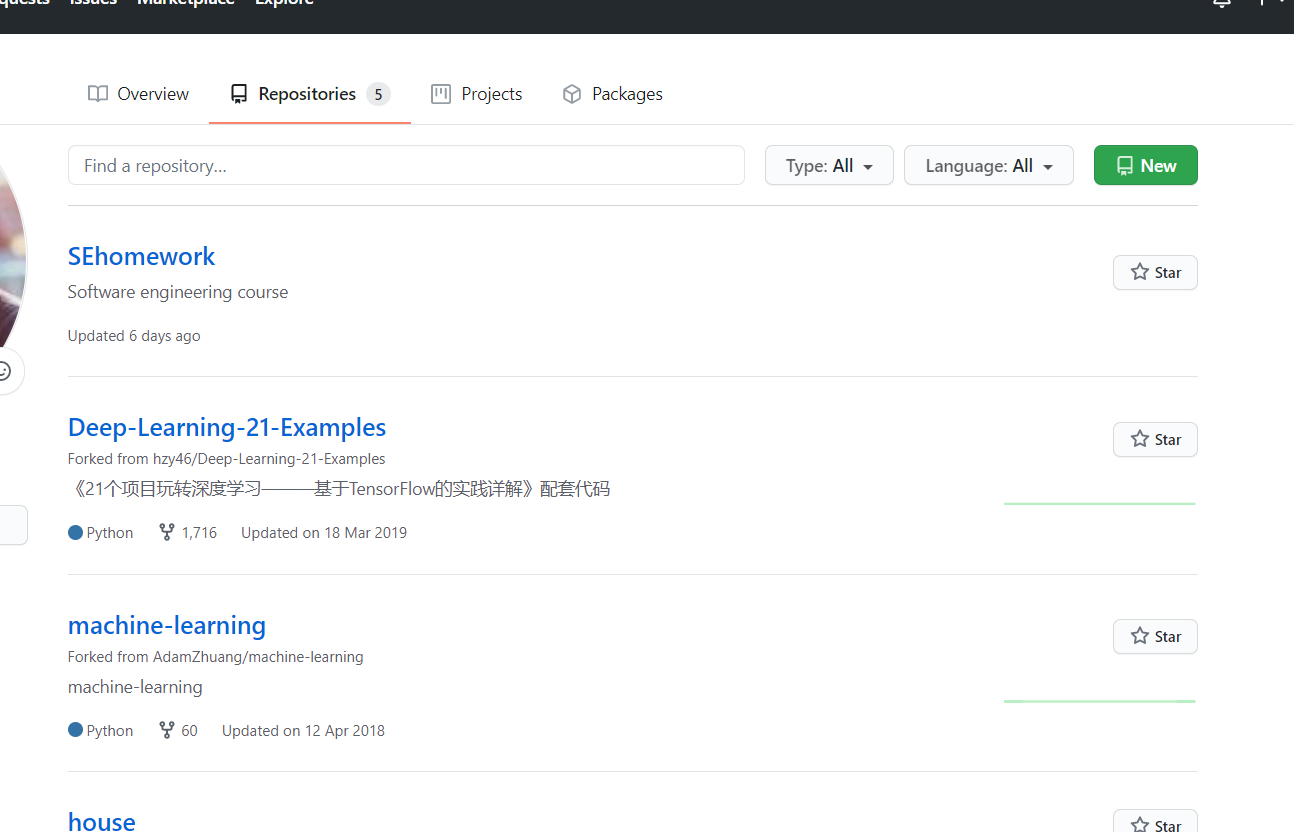Screen dimensions: 1294x832
Task: Click the fork icon on machine-learning repo
Action: tap(166, 730)
